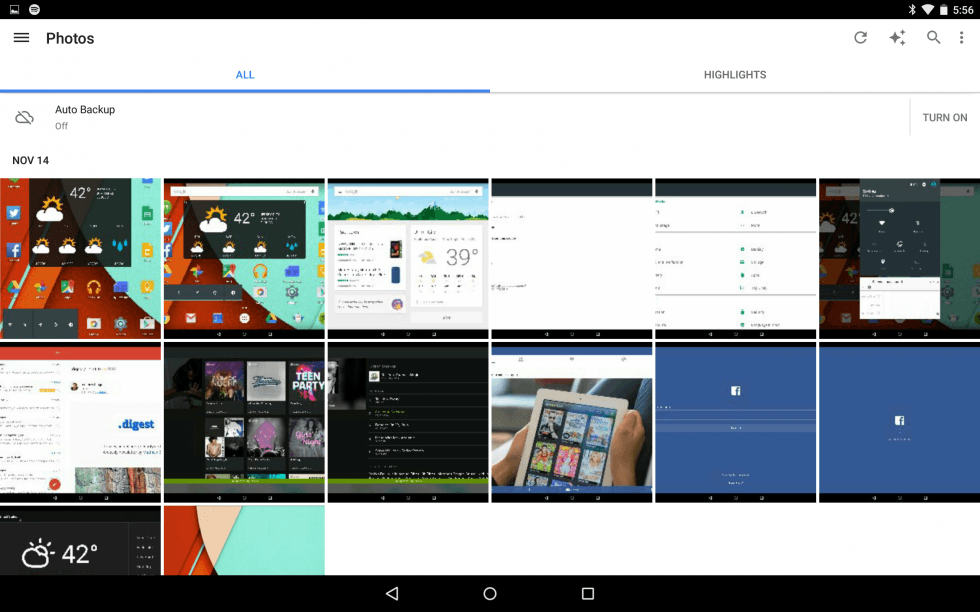Open the three-dot overflow menu
Image resolution: width=980 pixels, height=612 pixels.
point(962,38)
